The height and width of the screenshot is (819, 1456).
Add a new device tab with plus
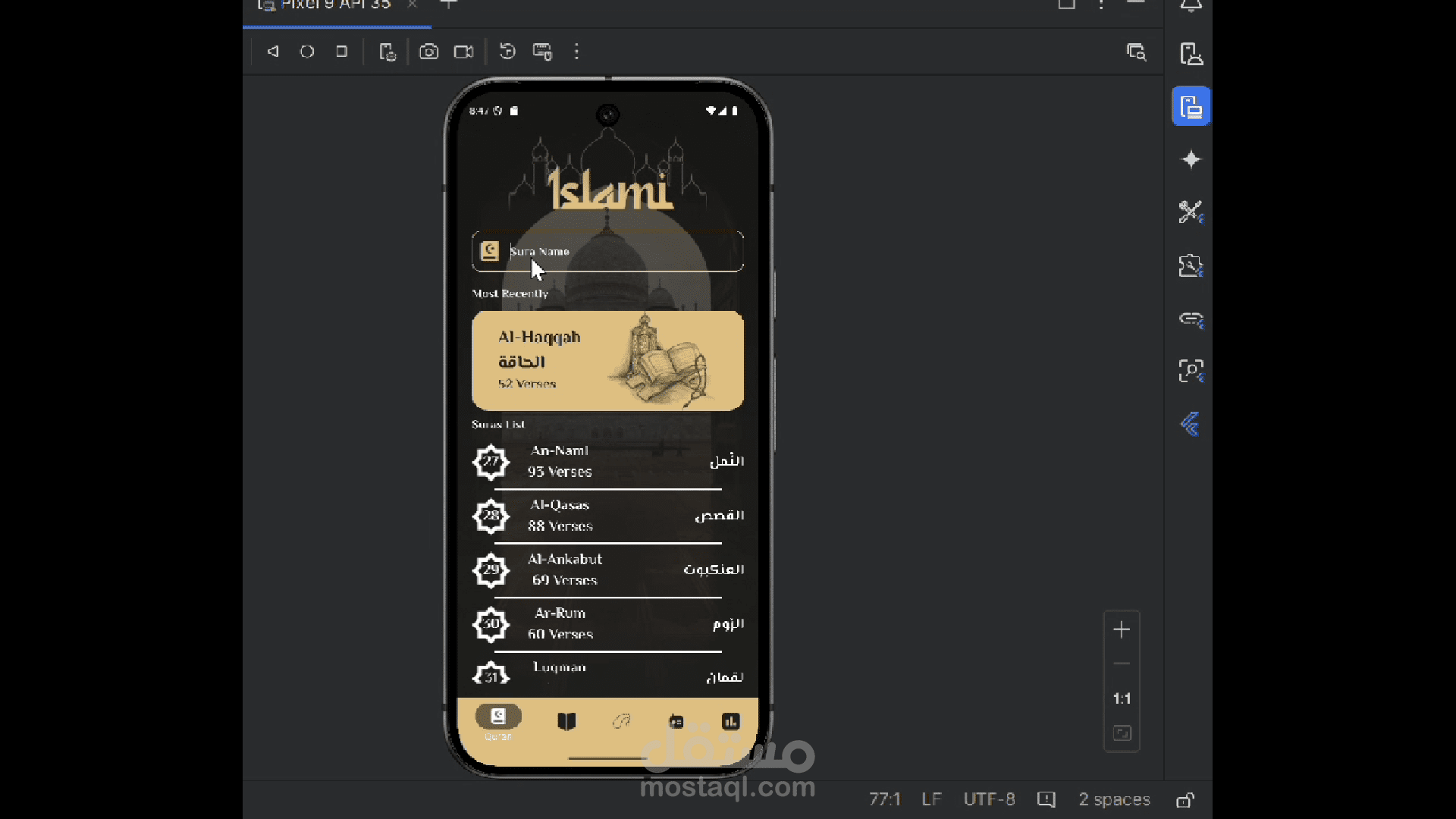tap(449, 5)
